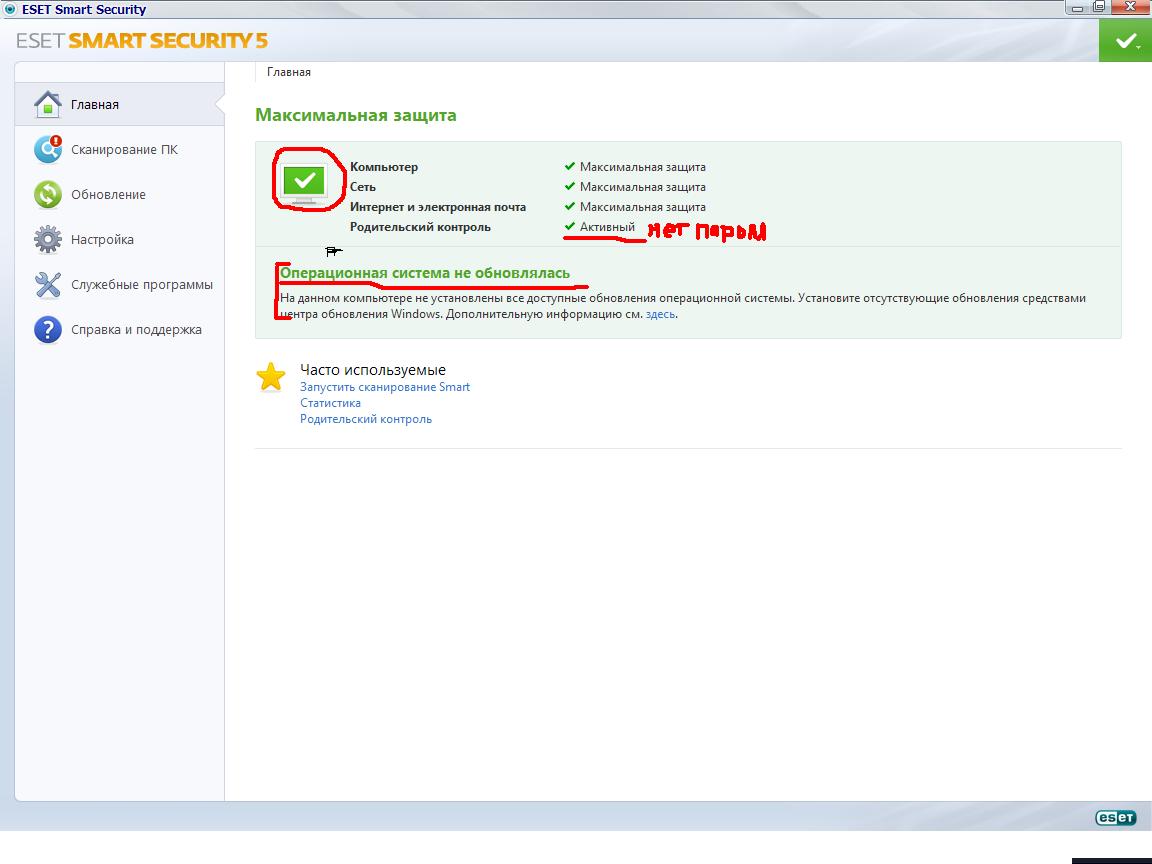
Task: Click the Главная house icon
Action: tap(48, 104)
